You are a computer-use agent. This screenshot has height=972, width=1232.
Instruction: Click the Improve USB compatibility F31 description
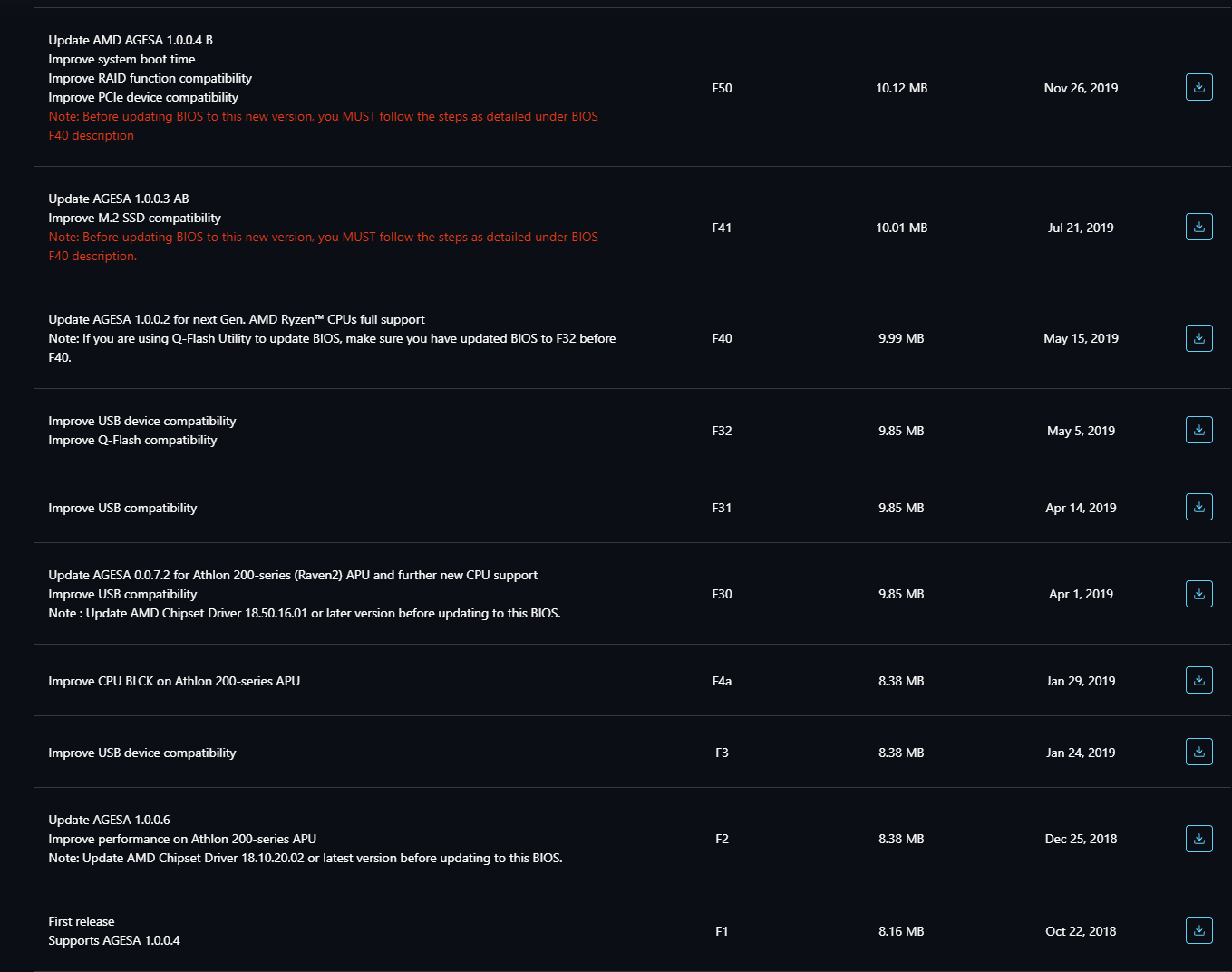click(x=122, y=508)
